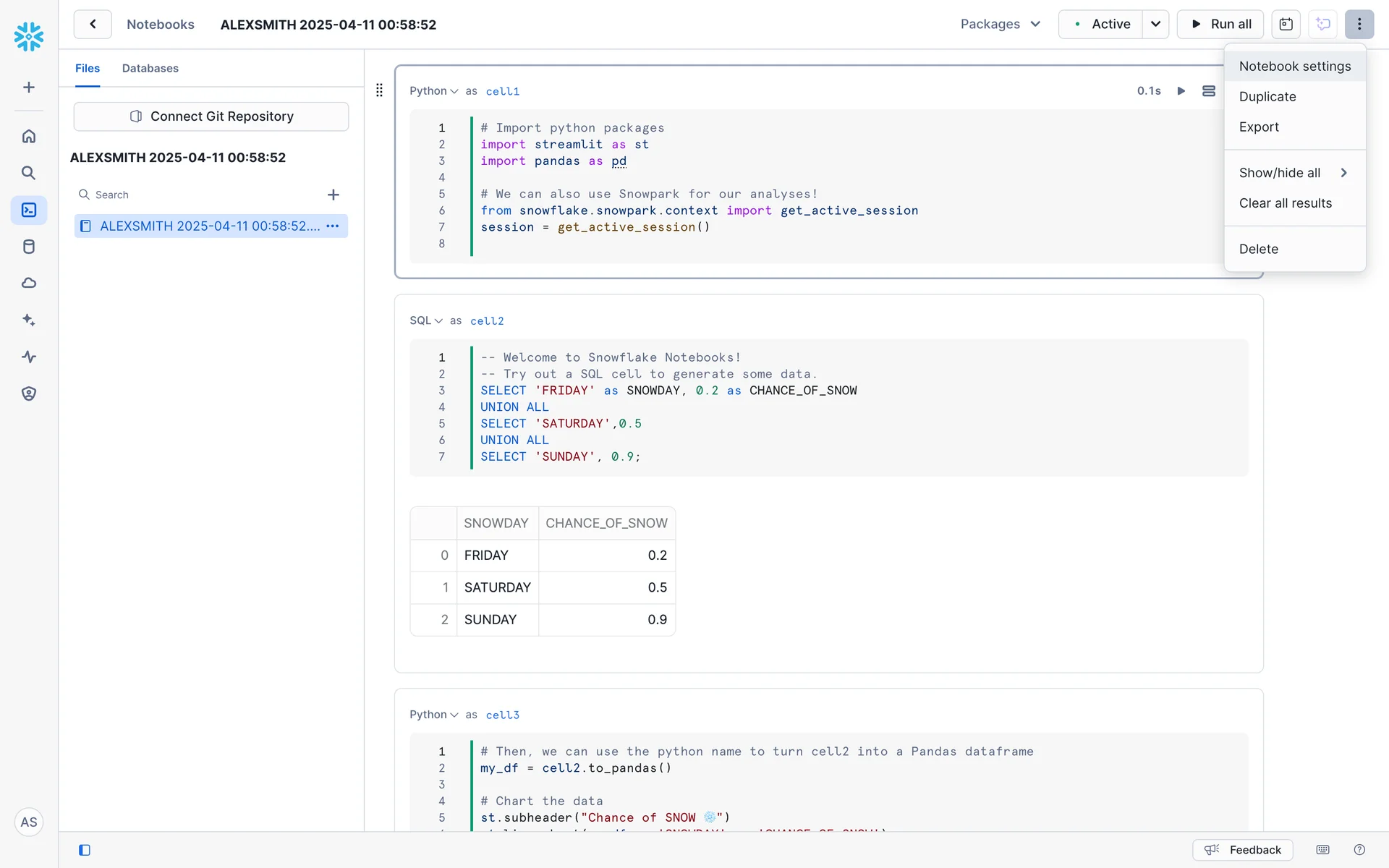Click the Snowflake logo icon
This screenshot has height=868, width=1389.
point(29,36)
